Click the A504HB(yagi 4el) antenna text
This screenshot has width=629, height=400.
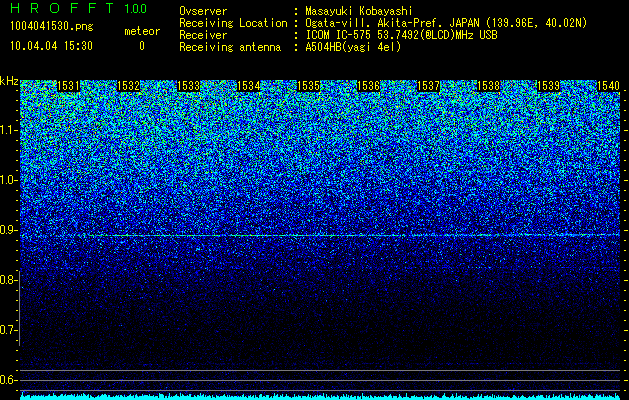point(353,47)
